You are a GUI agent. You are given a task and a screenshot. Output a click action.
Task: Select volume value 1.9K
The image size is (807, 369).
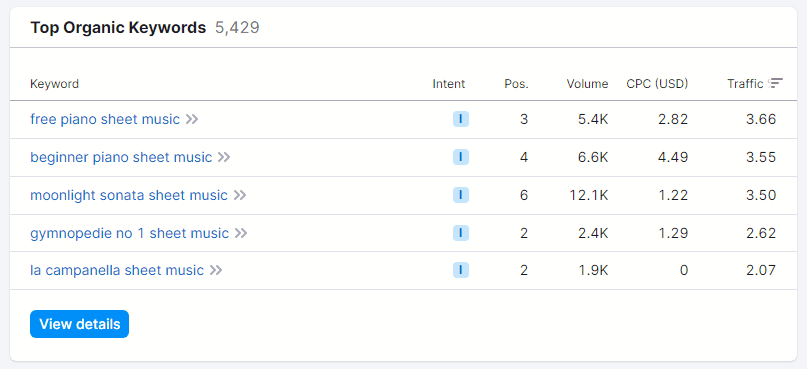point(593,270)
